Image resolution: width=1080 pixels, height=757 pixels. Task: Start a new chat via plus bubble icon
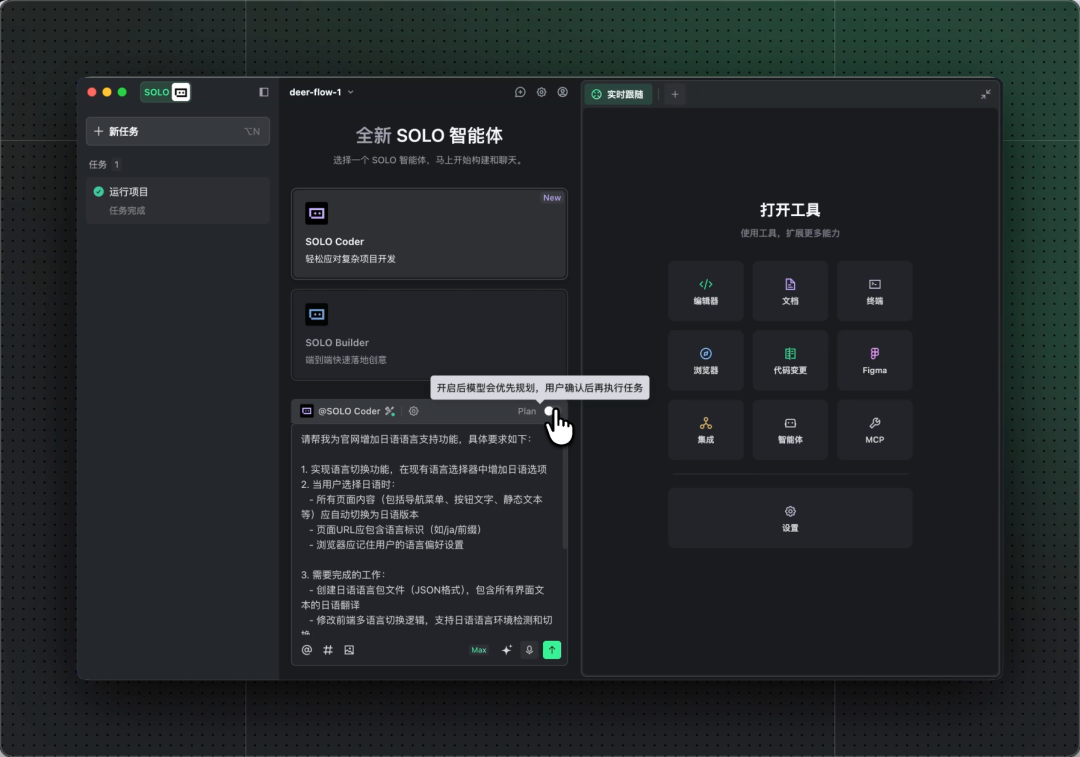tap(520, 92)
